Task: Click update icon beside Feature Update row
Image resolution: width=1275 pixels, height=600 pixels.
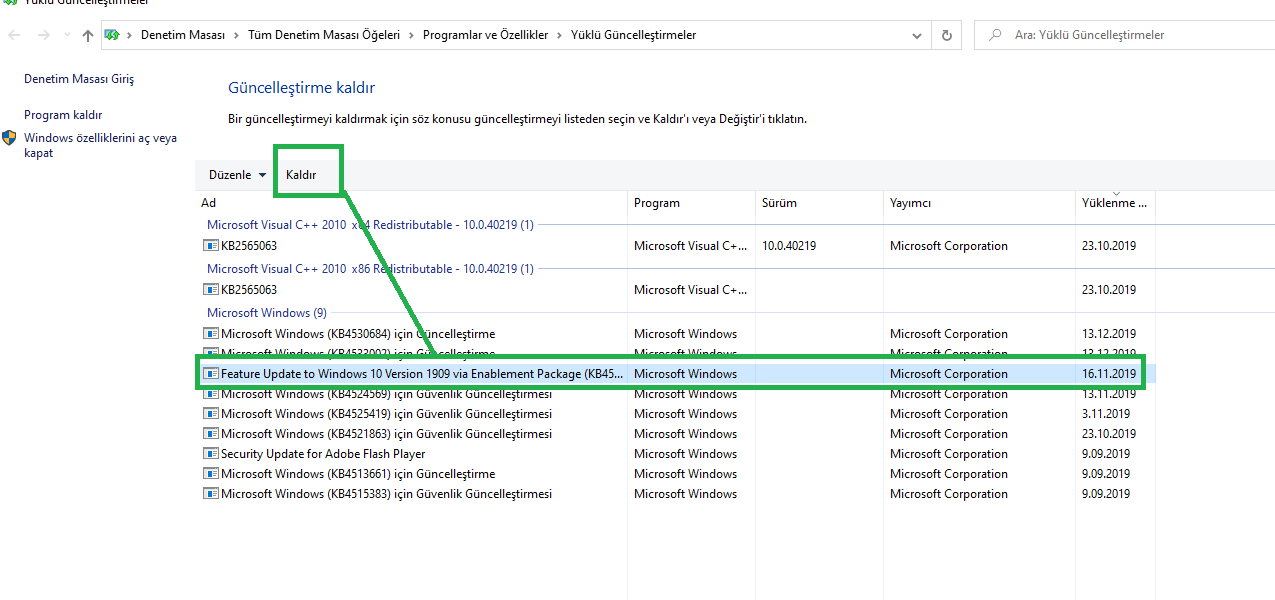Action: [211, 374]
